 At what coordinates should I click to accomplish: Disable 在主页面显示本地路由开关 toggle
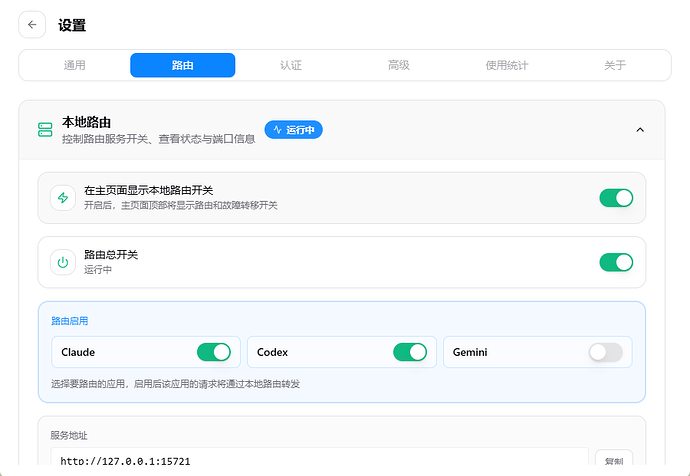pyautogui.click(x=616, y=198)
